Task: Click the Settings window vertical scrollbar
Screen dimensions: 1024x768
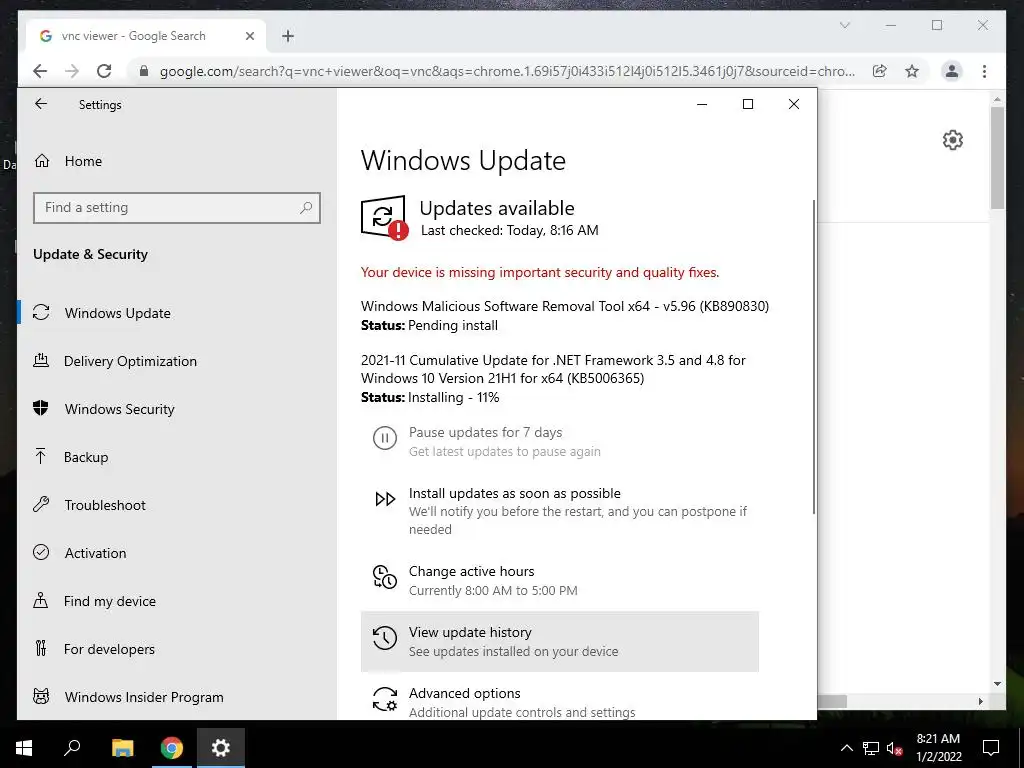Action: (814, 357)
